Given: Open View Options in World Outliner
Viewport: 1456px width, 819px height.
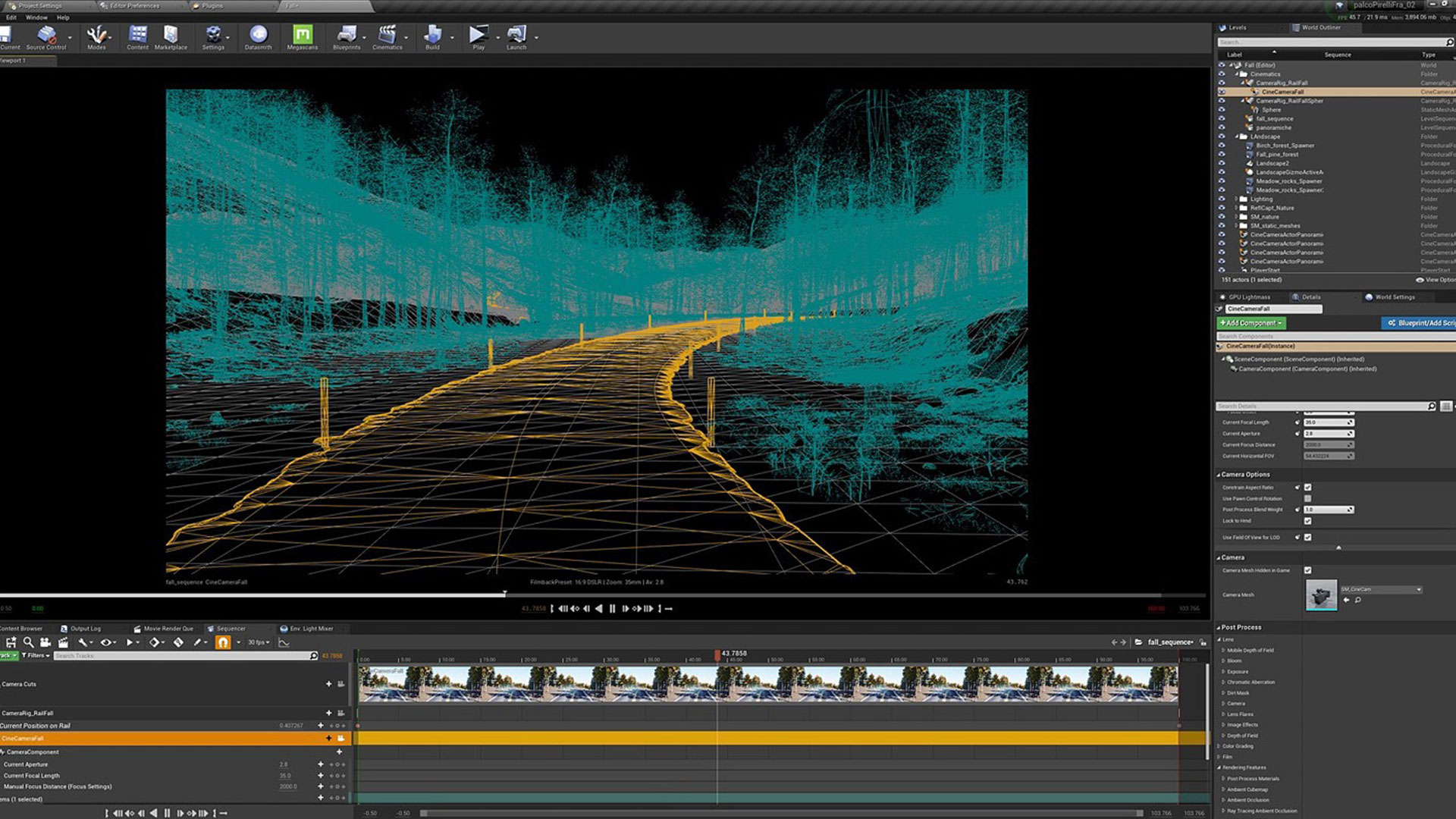Looking at the screenshot, I should tap(1436, 280).
